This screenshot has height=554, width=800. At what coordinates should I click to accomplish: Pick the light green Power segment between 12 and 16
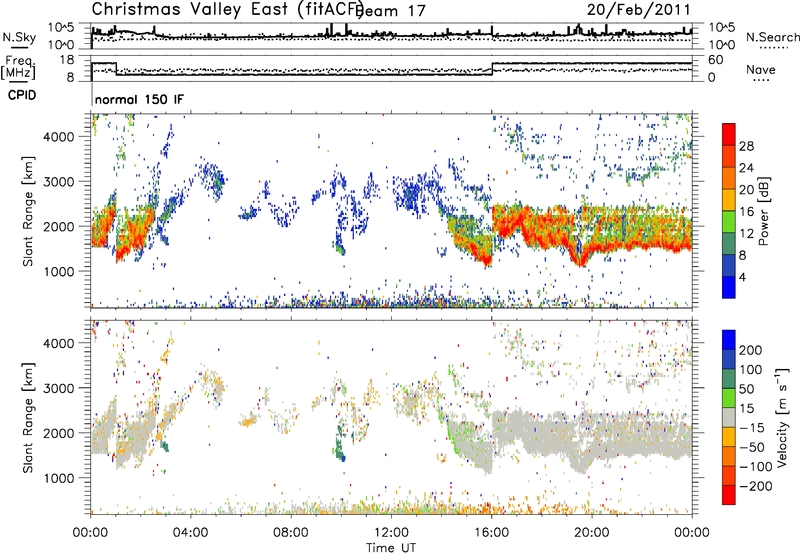click(x=729, y=222)
